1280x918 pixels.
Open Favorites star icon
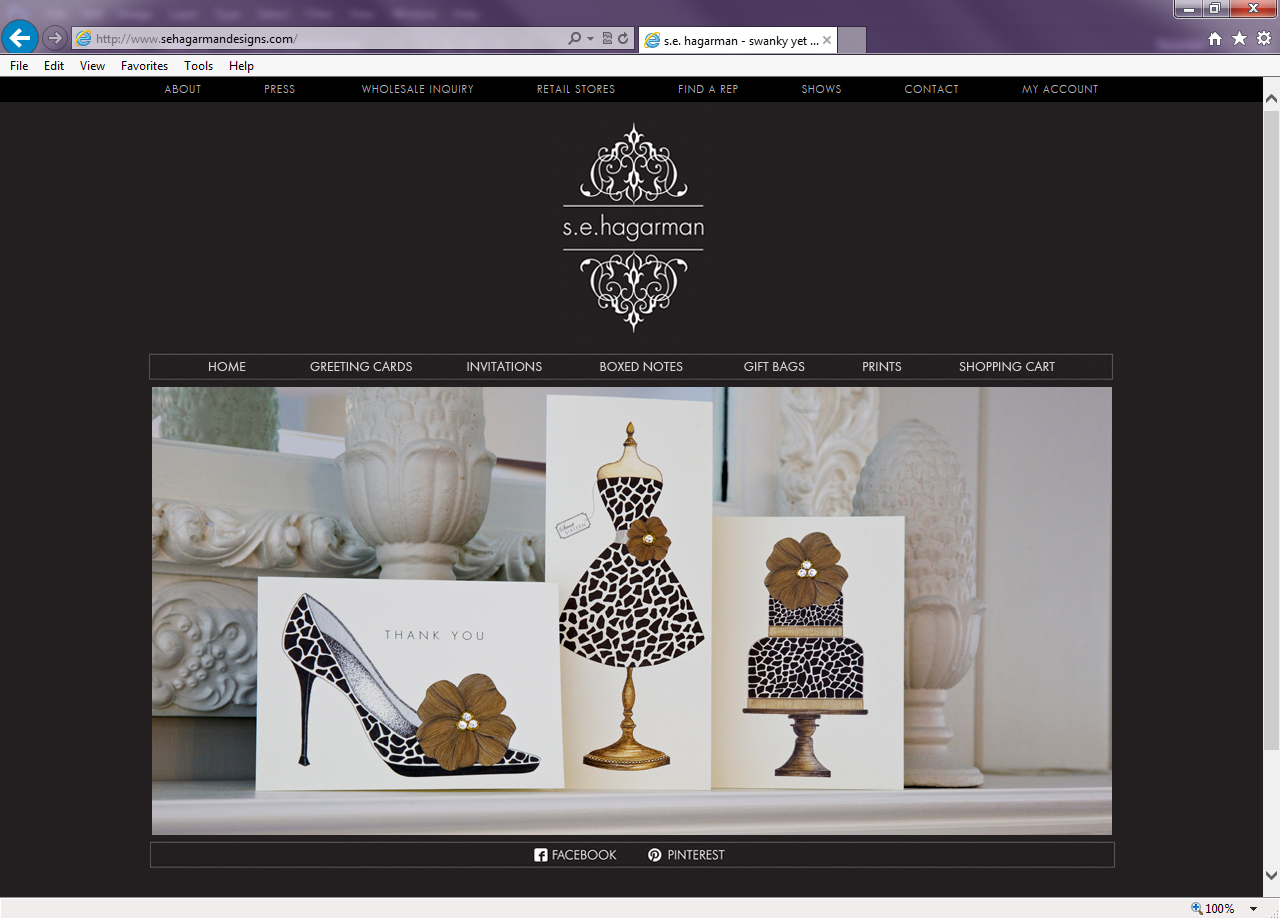pyautogui.click(x=1240, y=39)
